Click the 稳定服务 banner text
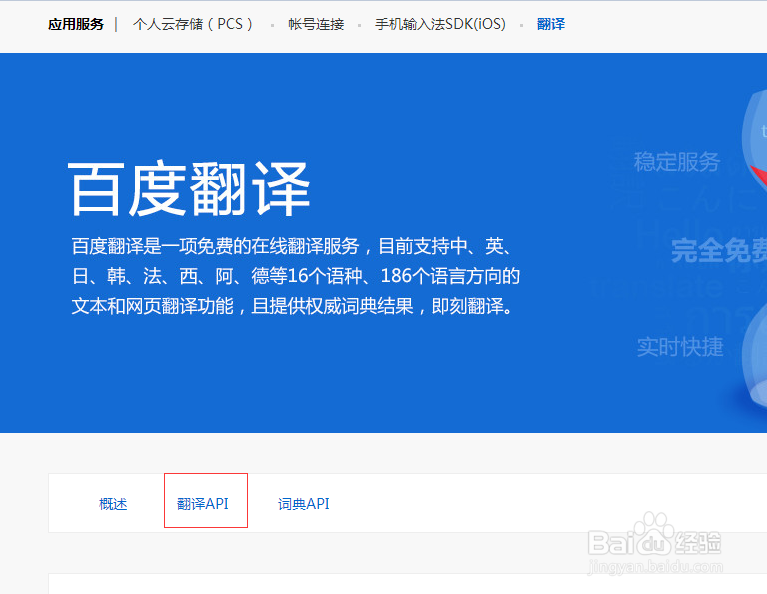The height and width of the screenshot is (594, 767). 677,162
